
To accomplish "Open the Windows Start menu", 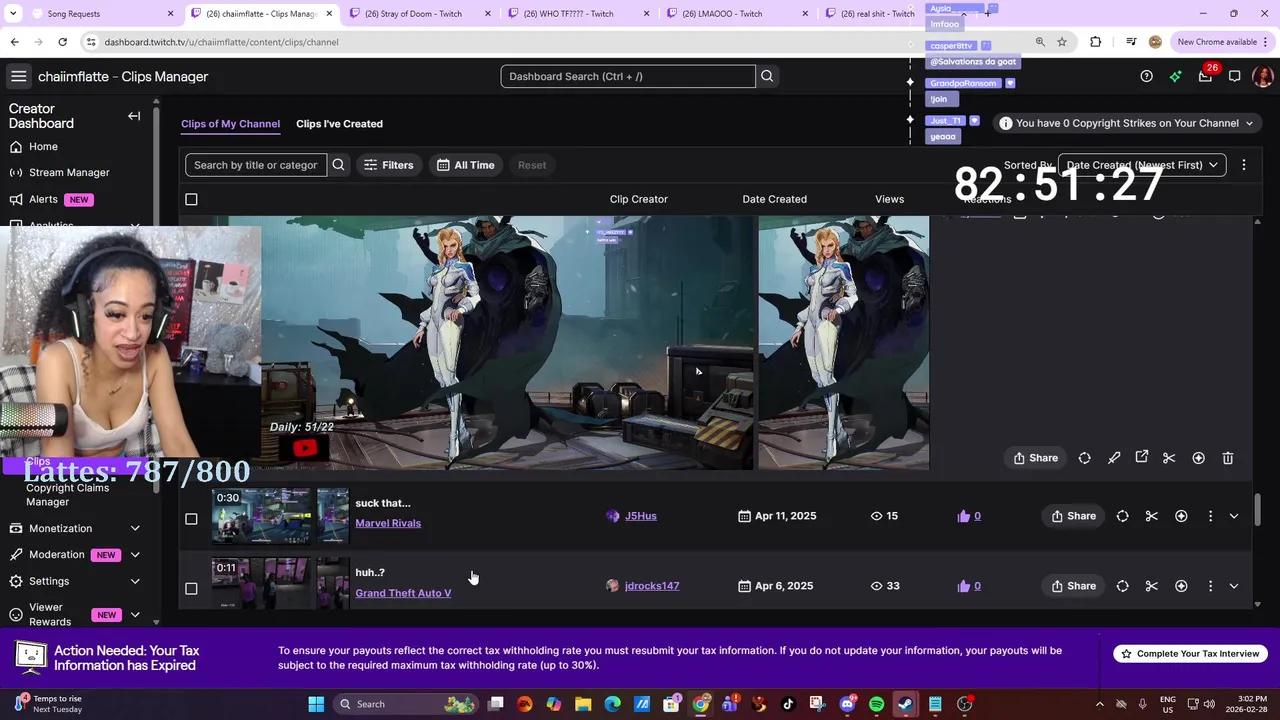I will (316, 704).
